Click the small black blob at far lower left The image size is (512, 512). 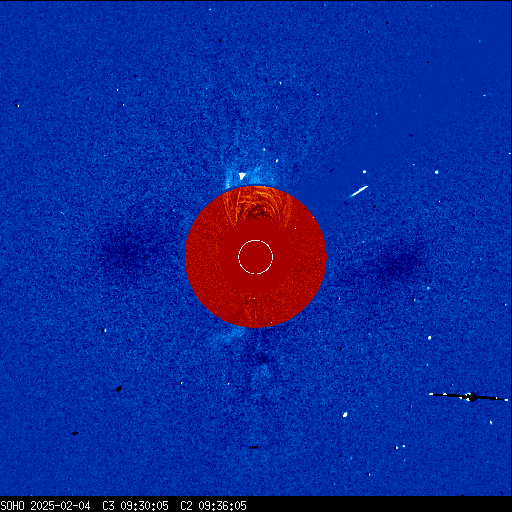pos(75,433)
